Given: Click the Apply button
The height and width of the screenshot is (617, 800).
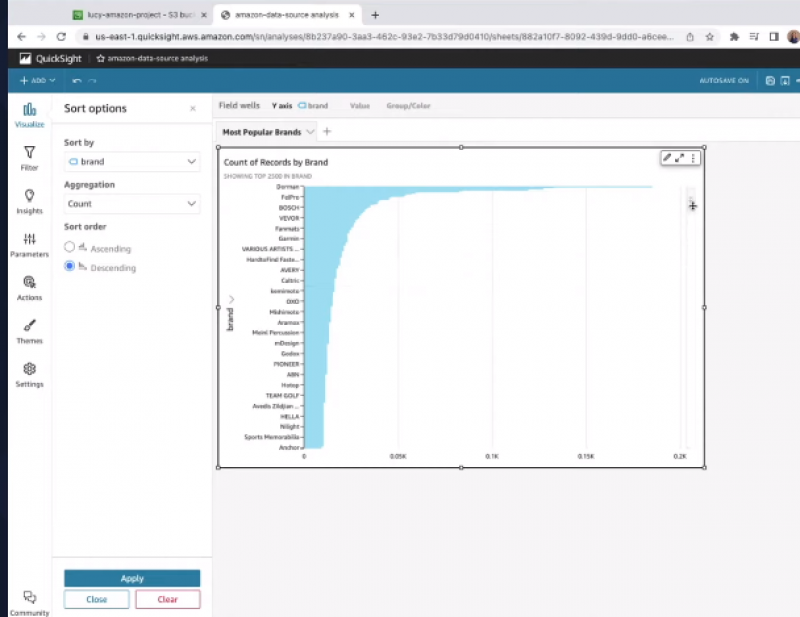Looking at the screenshot, I should (x=132, y=578).
